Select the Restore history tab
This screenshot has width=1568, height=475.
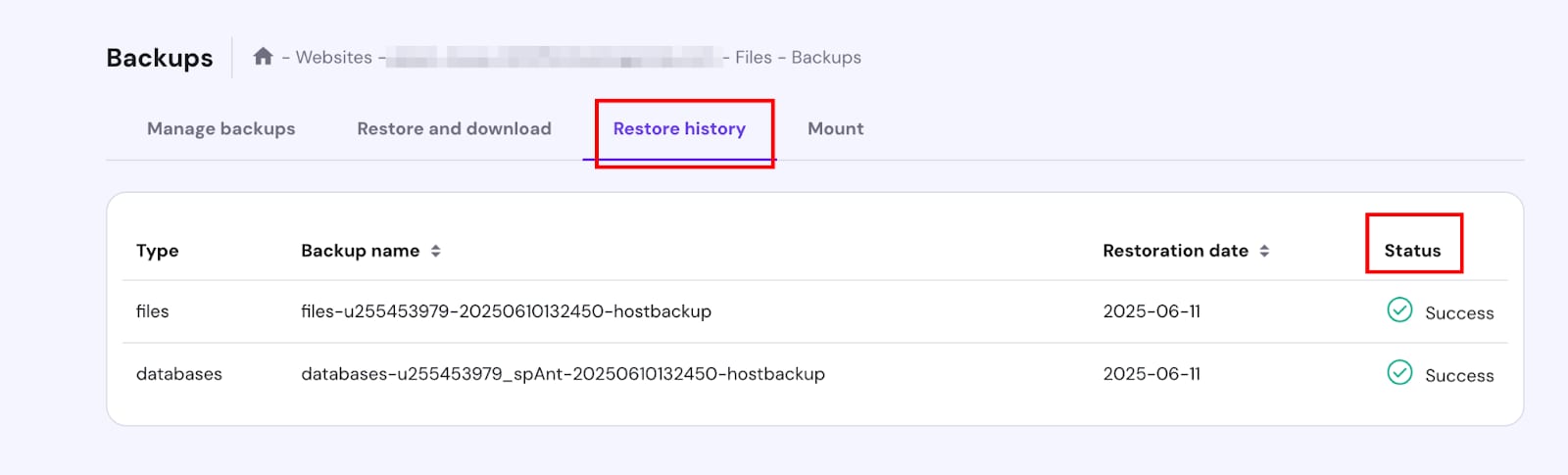(679, 128)
